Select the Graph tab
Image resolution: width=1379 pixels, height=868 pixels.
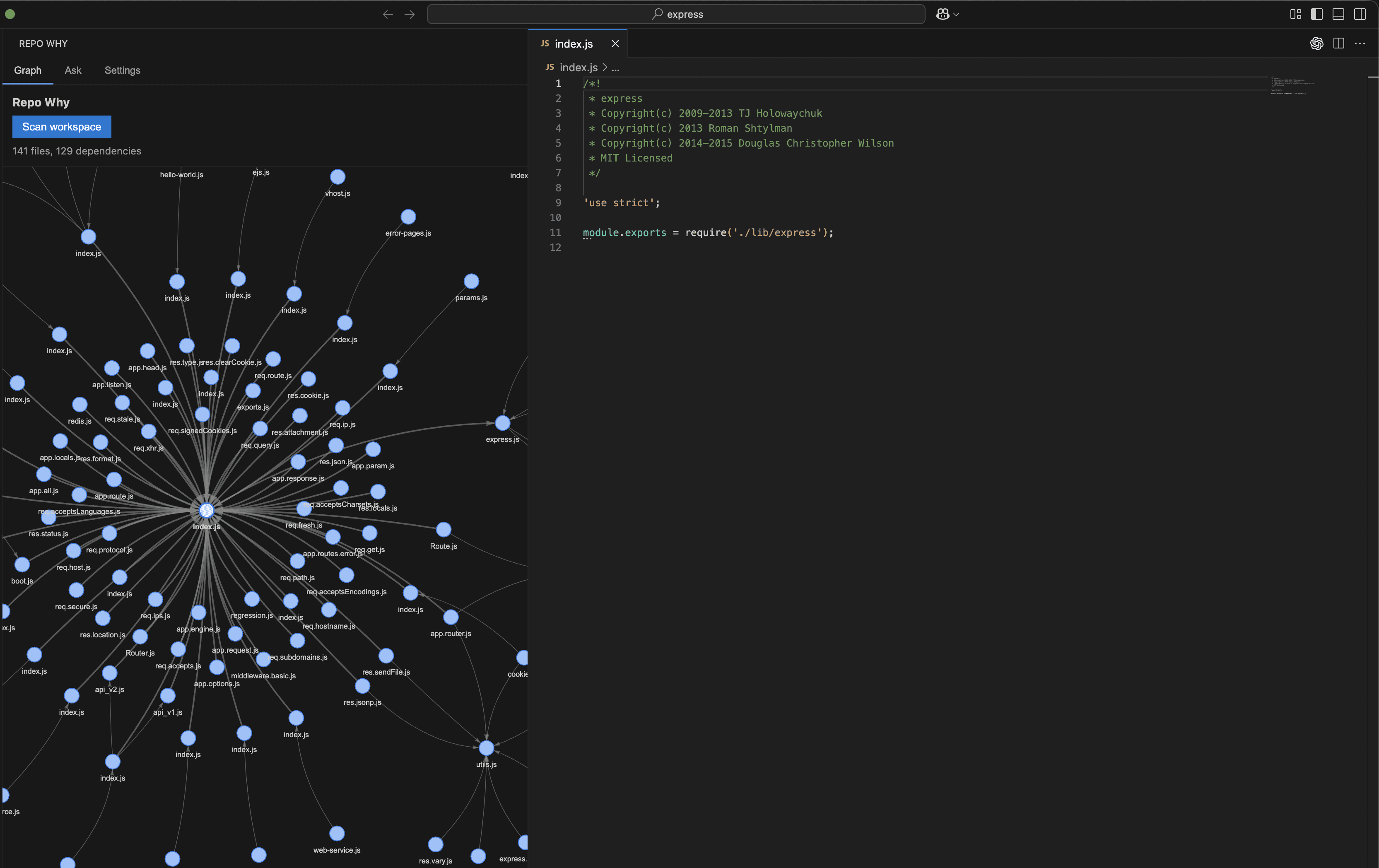coord(27,70)
